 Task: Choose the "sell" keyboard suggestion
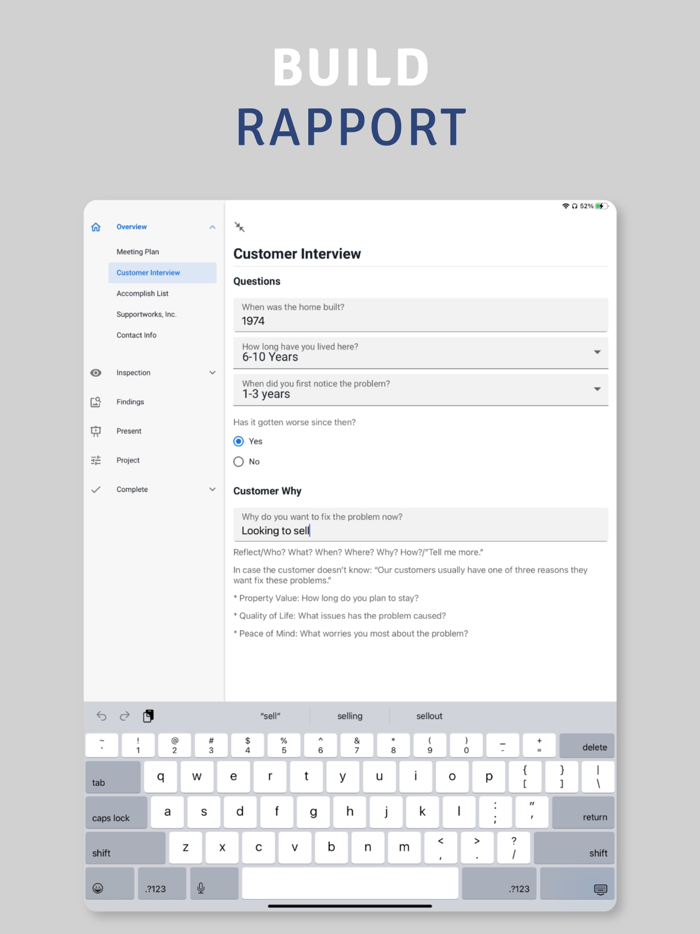(x=270, y=716)
